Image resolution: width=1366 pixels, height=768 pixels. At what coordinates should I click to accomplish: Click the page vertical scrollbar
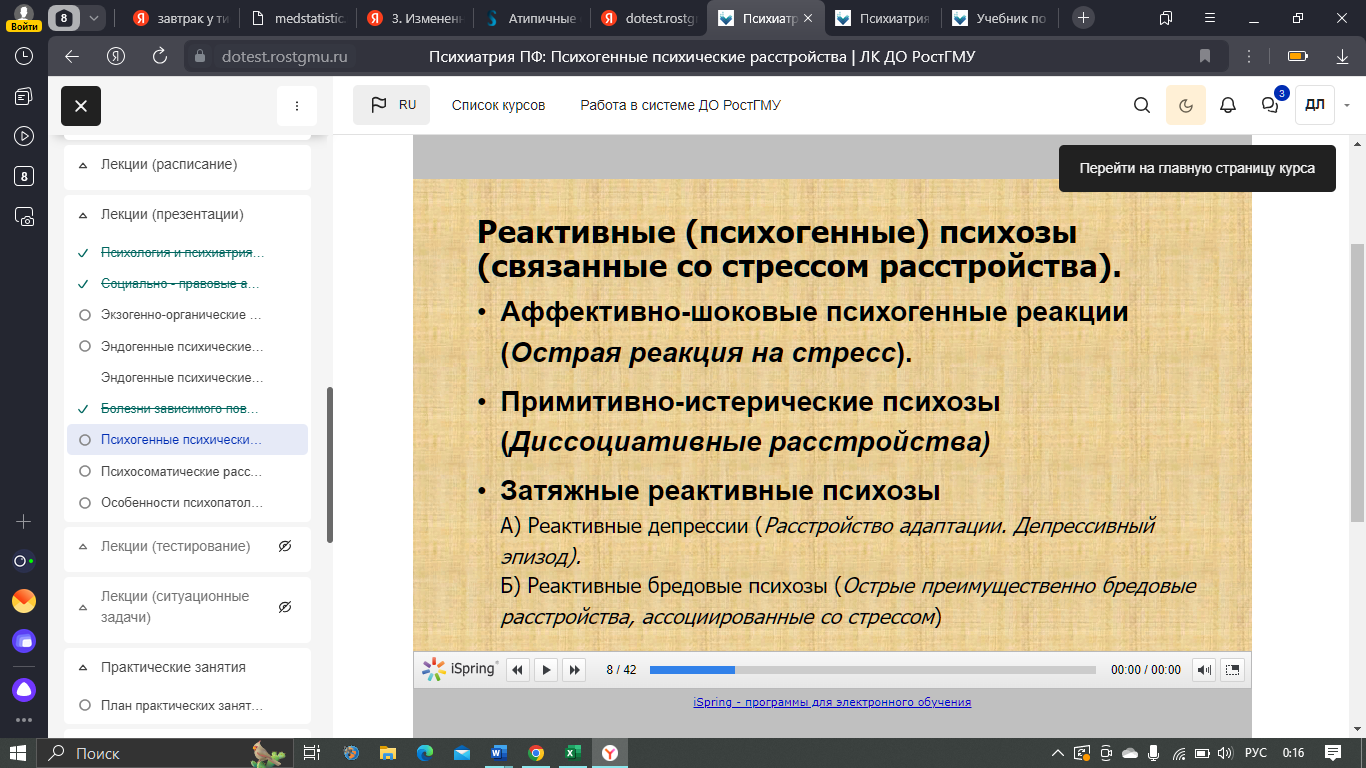click(1357, 383)
